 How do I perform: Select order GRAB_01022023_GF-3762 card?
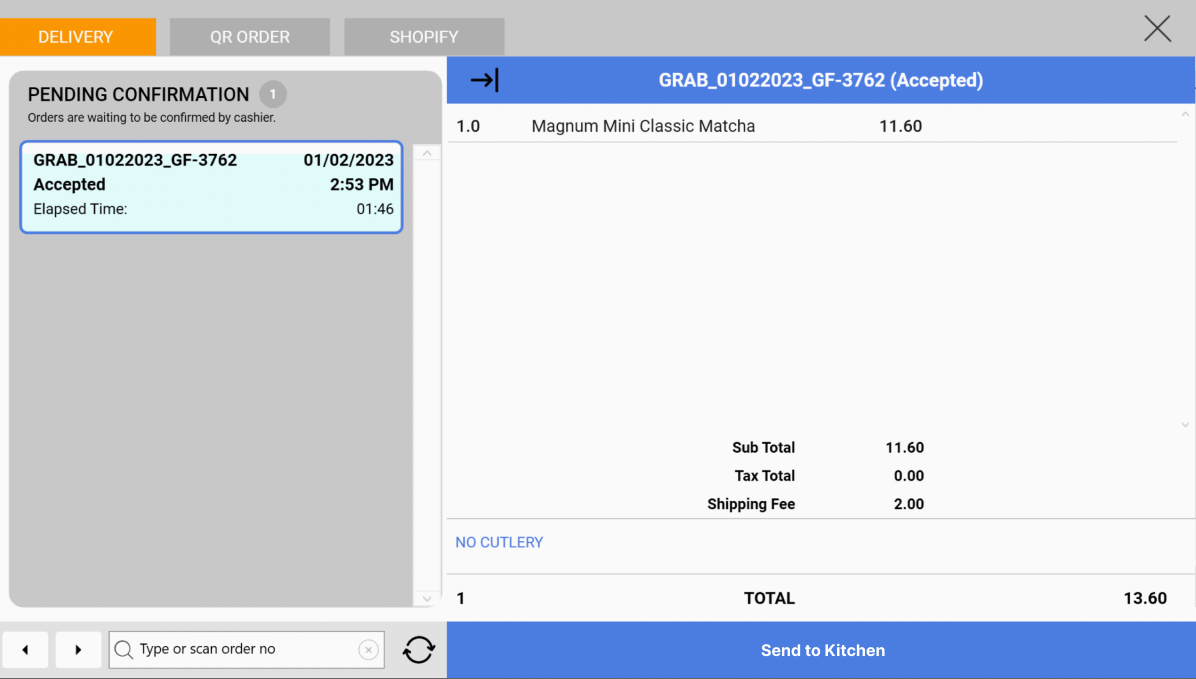(211, 187)
